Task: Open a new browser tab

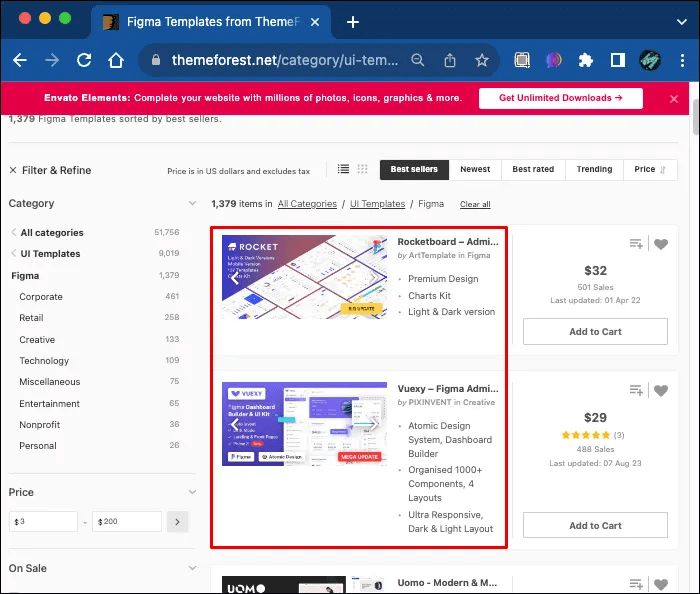Action: (x=353, y=22)
